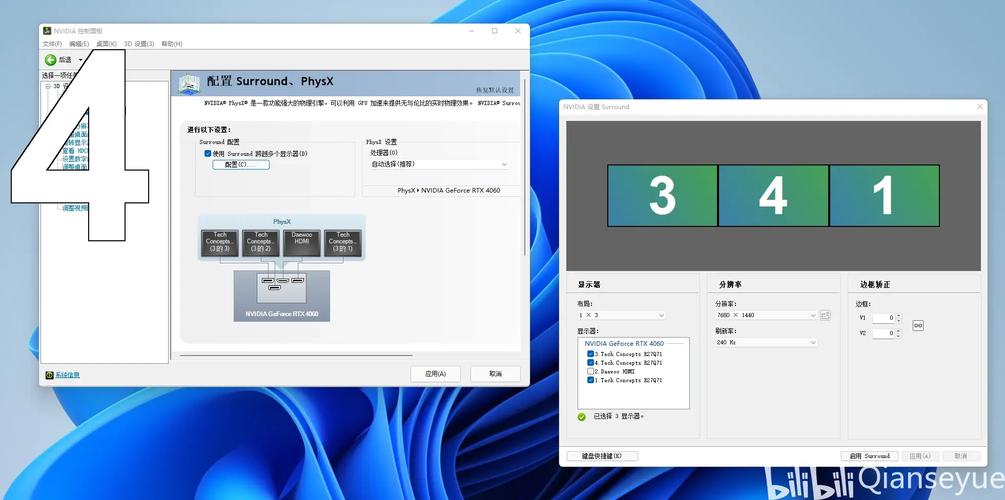Click 取消 in the NVIDIA Control Panel
The height and width of the screenshot is (500, 1005).
[495, 374]
